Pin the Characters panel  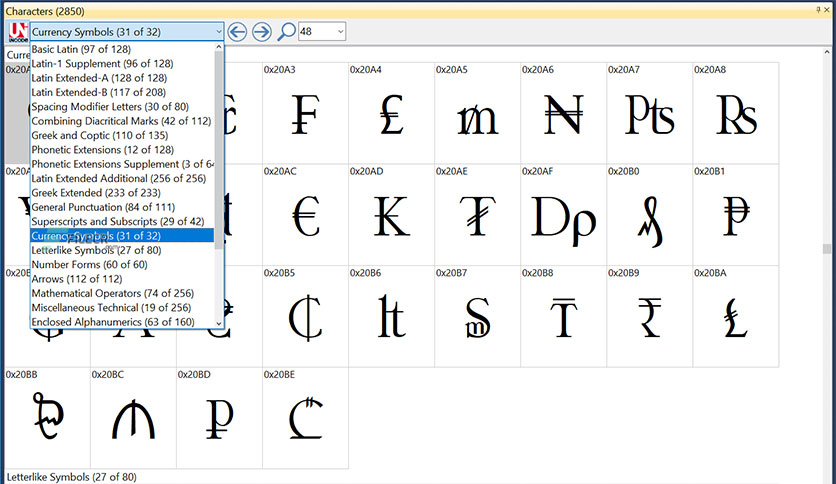click(x=818, y=10)
